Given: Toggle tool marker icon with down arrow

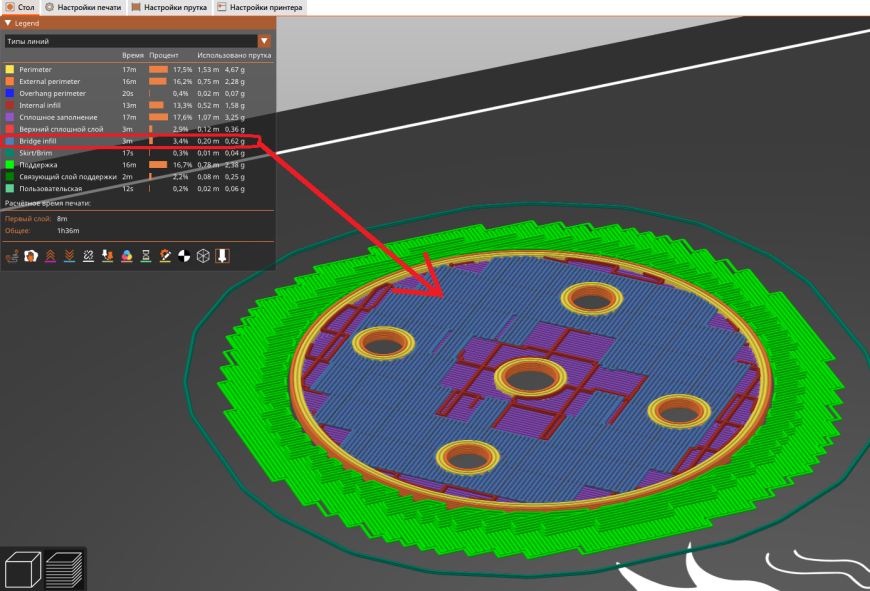Looking at the screenshot, I should click(222, 256).
